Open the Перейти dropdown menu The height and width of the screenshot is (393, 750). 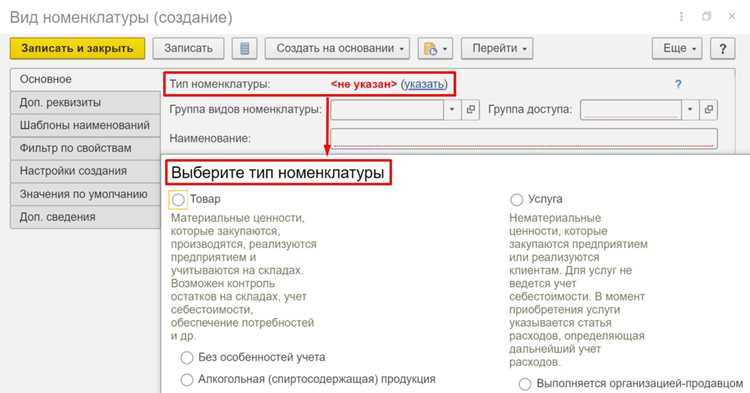point(497,49)
